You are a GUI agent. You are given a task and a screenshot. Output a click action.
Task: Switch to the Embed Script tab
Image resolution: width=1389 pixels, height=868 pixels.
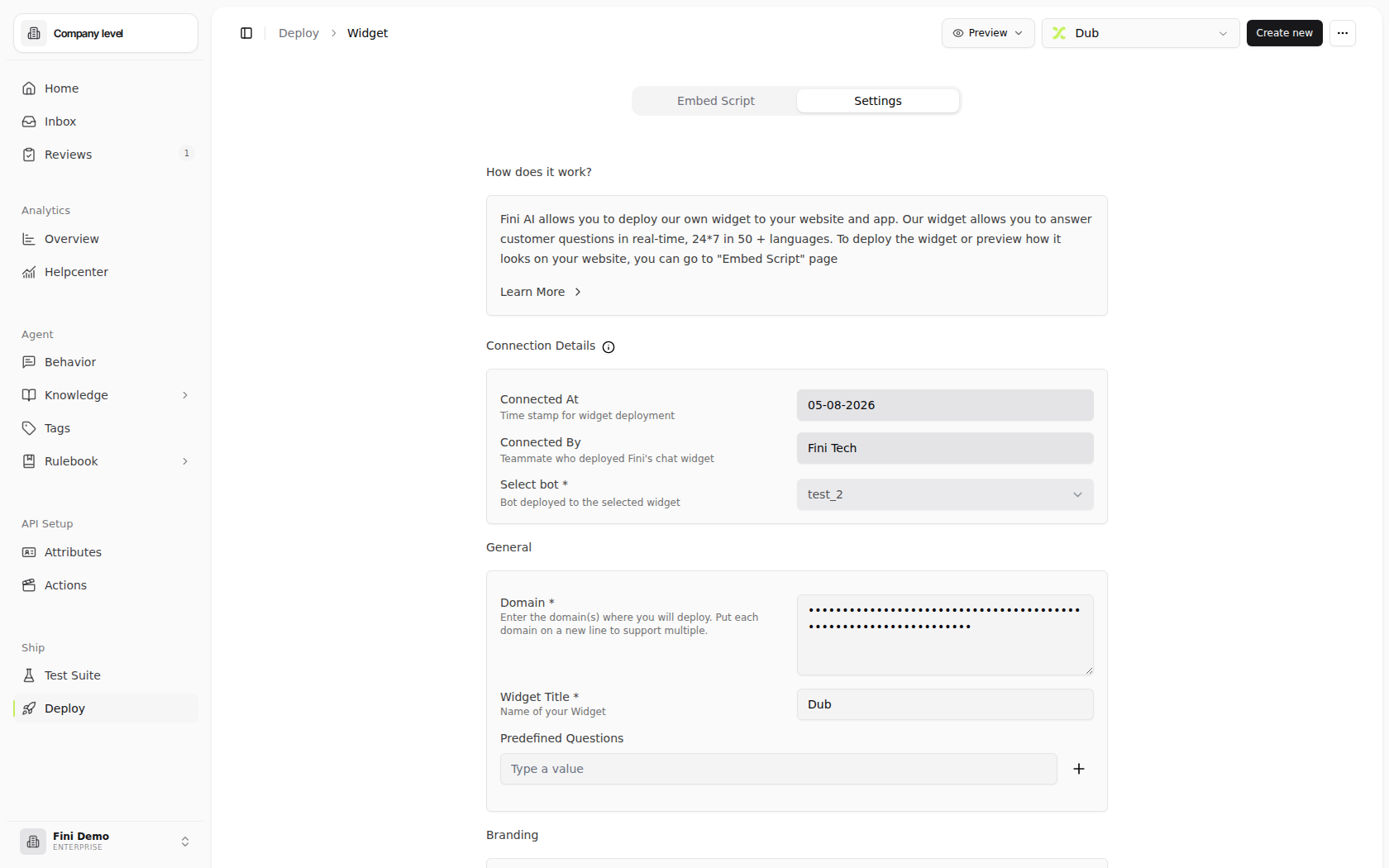(x=716, y=101)
